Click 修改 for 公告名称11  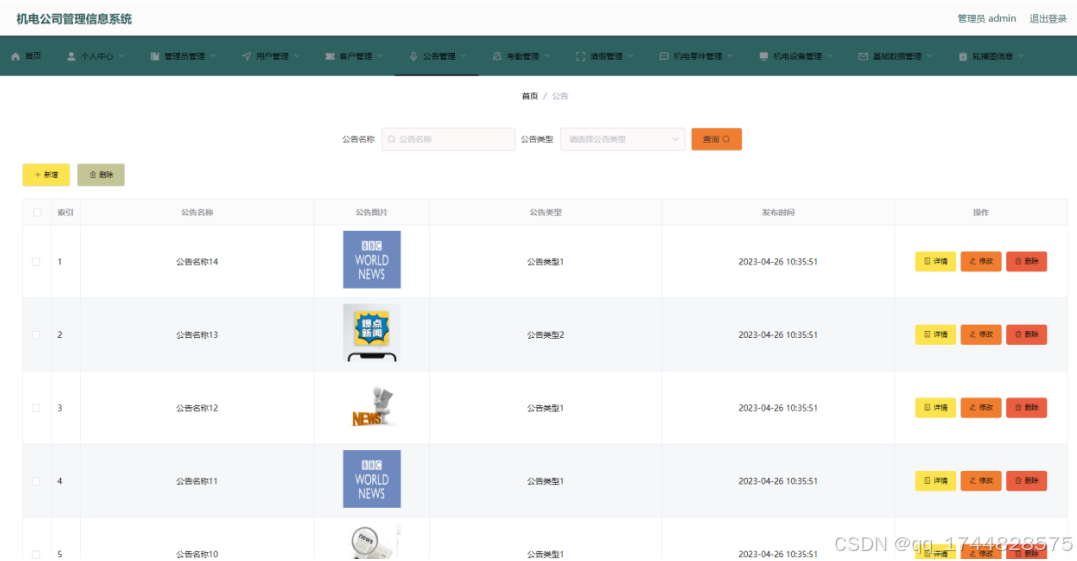click(x=981, y=481)
